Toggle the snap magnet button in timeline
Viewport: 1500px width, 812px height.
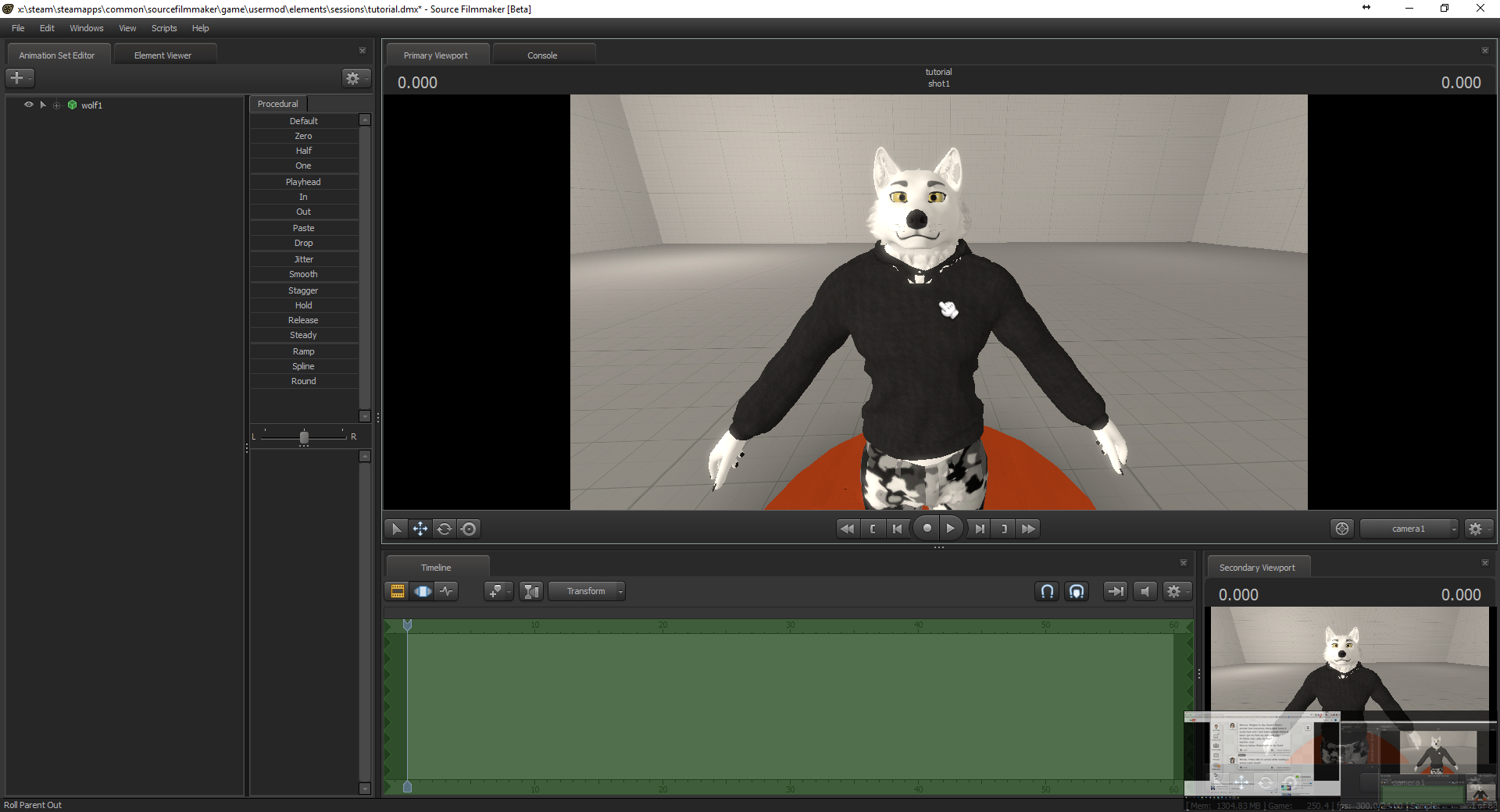tap(1047, 591)
